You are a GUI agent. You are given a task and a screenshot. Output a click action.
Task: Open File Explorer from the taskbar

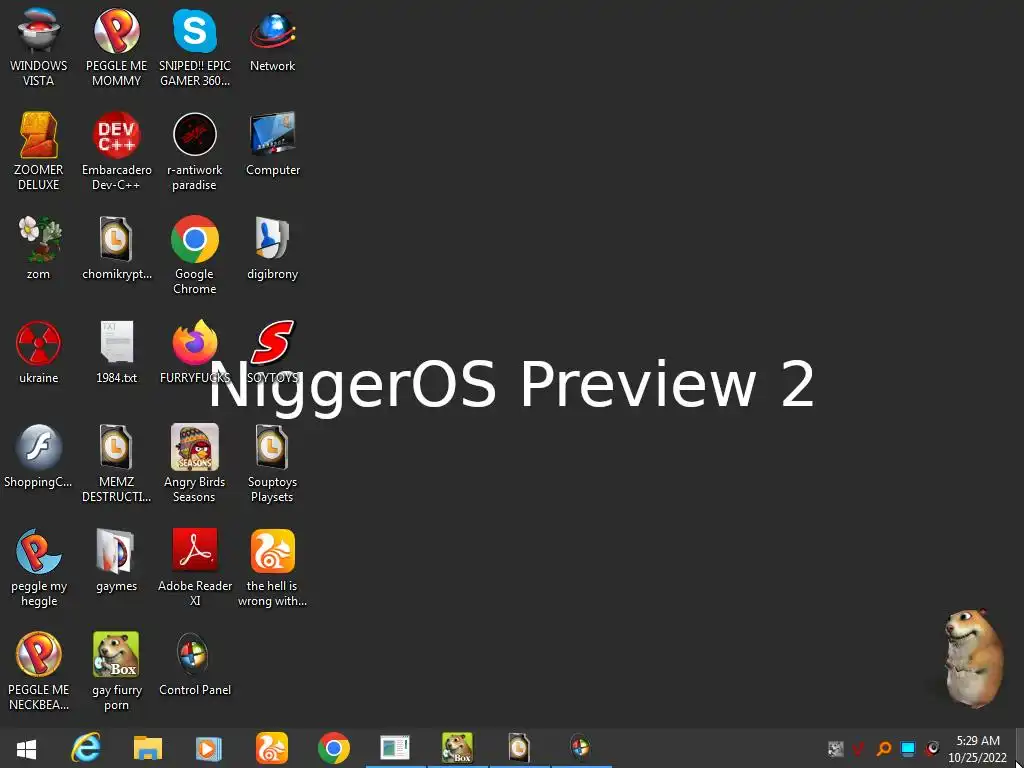(x=148, y=748)
